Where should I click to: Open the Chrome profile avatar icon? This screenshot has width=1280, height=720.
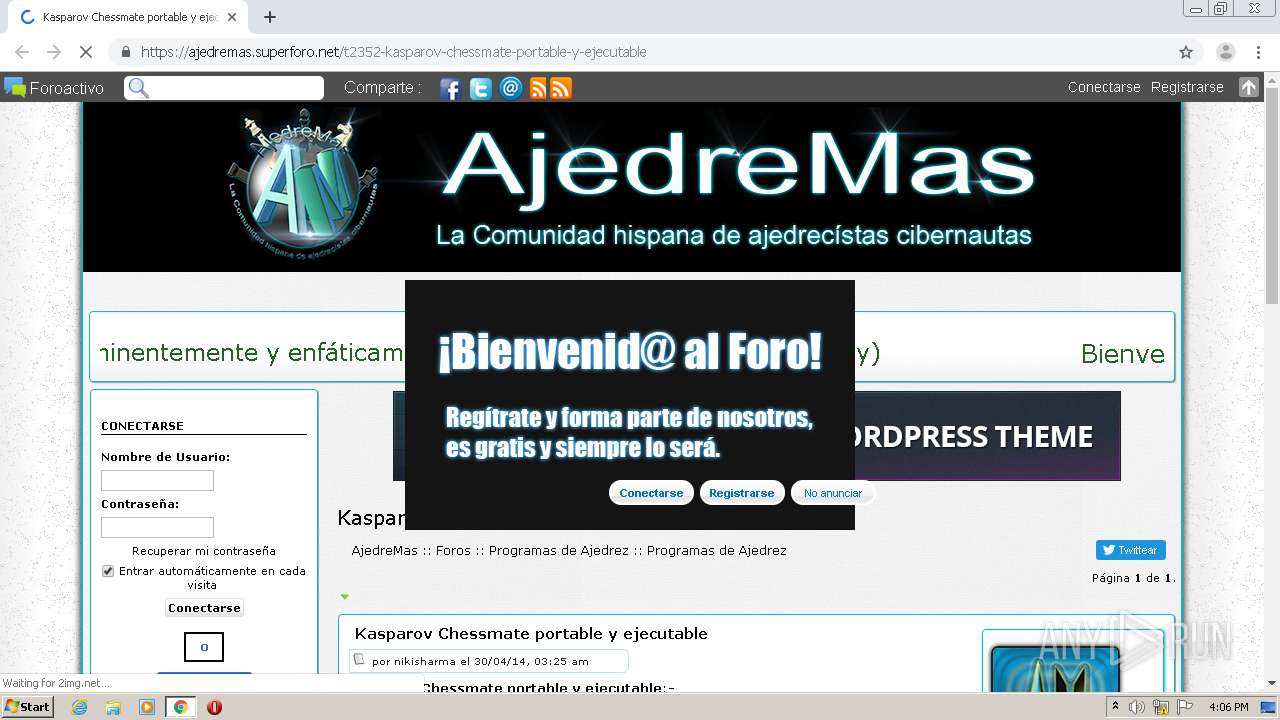point(1225,52)
